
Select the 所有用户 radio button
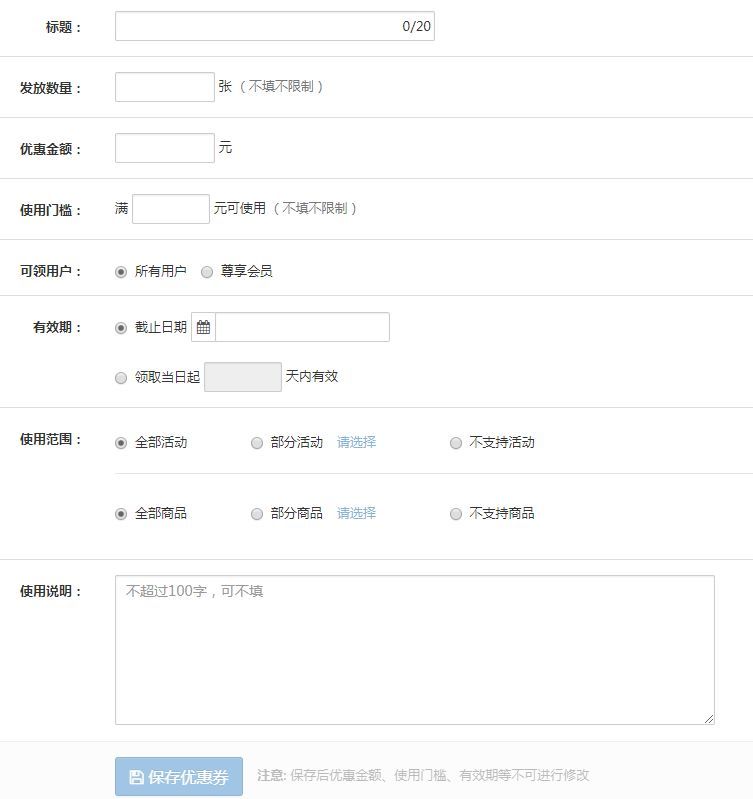121,272
